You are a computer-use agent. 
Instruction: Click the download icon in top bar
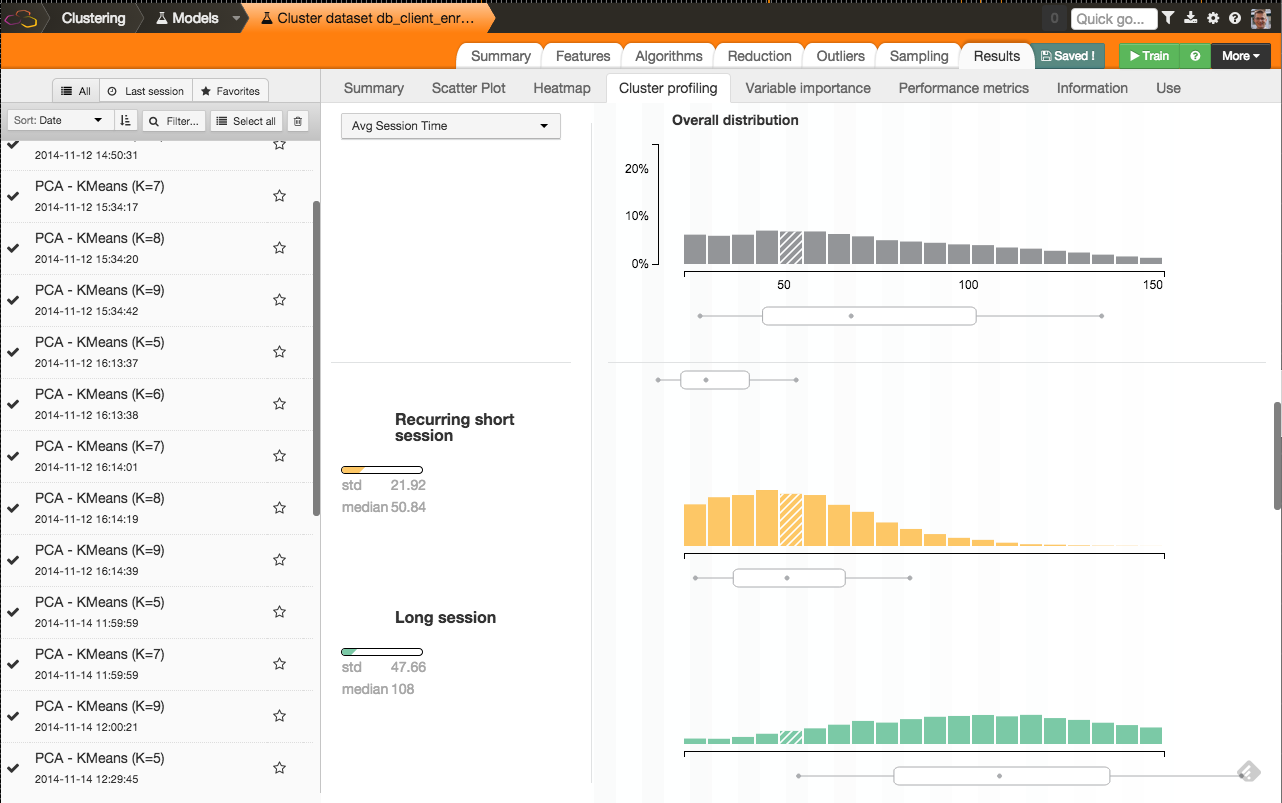pyautogui.click(x=1190, y=18)
